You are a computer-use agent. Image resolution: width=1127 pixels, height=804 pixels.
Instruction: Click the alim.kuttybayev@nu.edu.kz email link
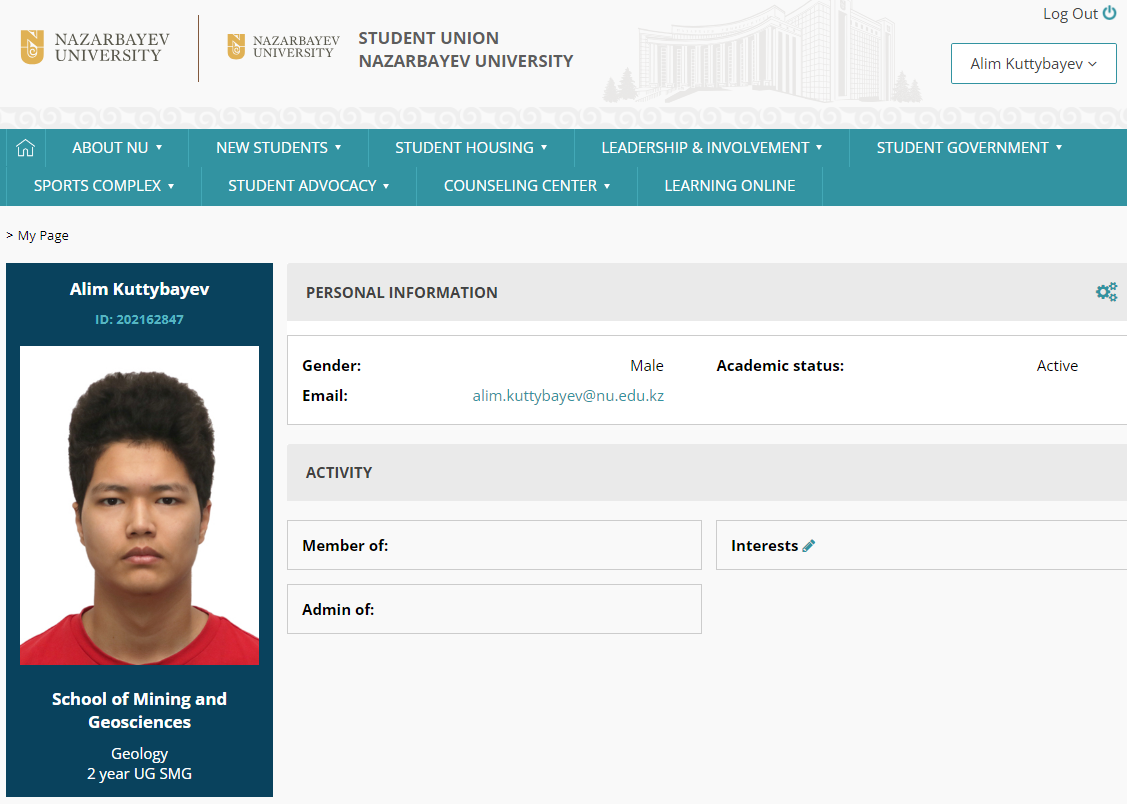(x=568, y=396)
